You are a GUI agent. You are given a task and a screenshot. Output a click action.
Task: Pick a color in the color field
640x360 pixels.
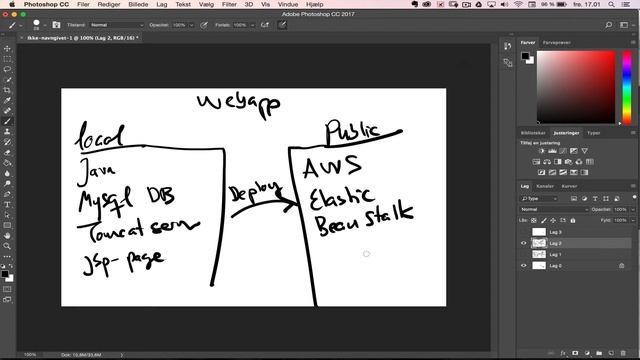click(576, 87)
